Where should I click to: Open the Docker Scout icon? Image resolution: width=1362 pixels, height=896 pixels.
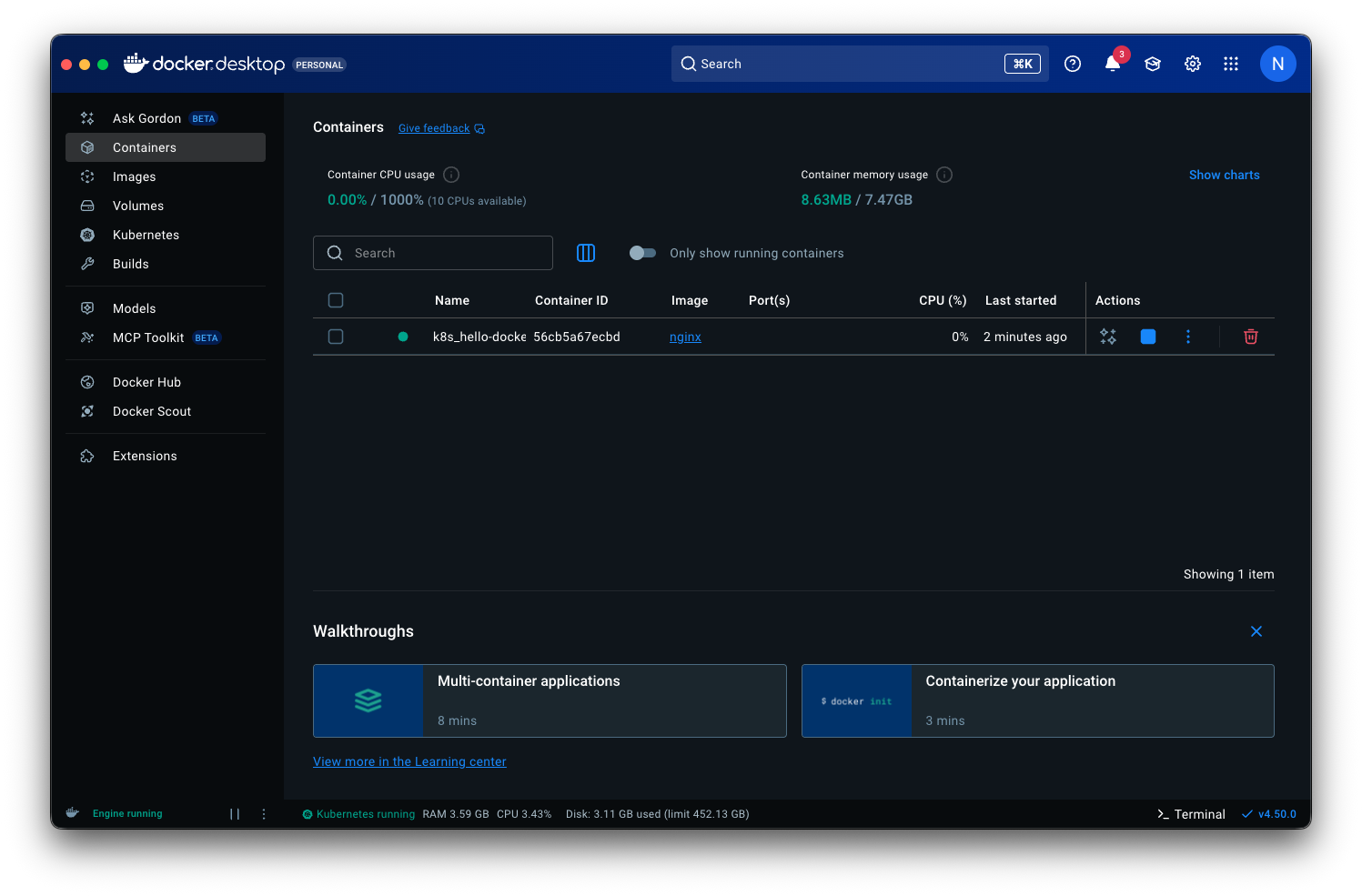pyautogui.click(x=87, y=411)
